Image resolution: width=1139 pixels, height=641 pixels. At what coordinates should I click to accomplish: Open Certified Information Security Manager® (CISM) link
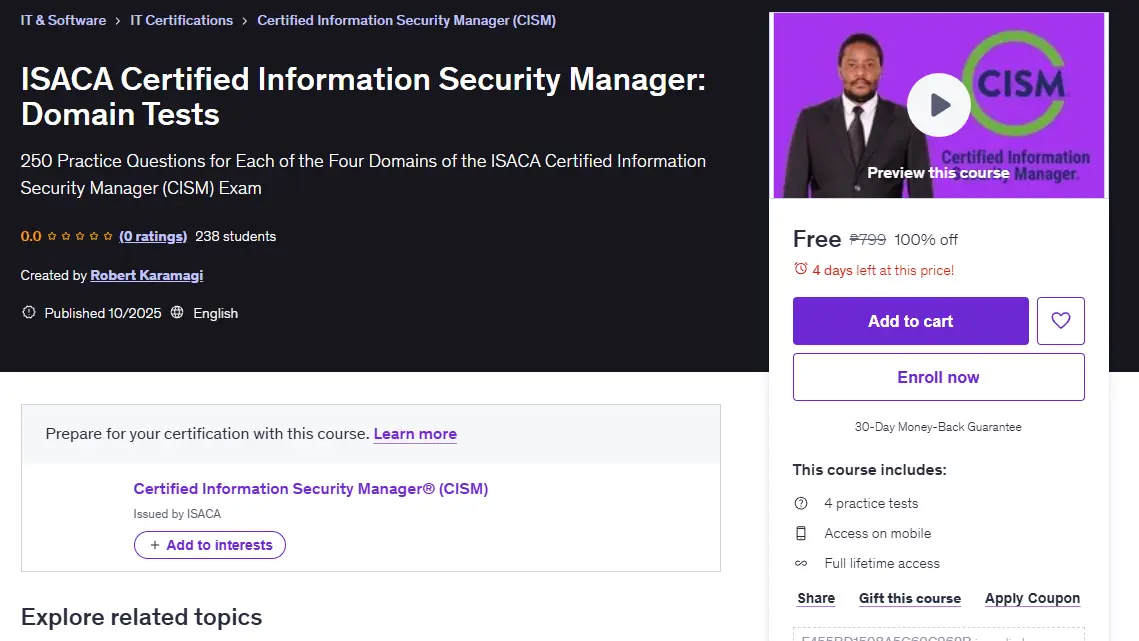click(311, 488)
